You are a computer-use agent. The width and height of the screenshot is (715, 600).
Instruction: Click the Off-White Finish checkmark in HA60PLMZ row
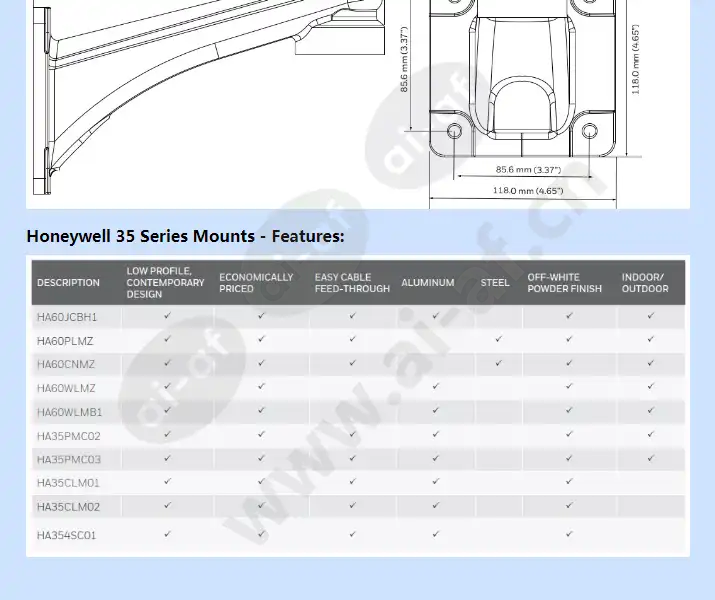569,339
